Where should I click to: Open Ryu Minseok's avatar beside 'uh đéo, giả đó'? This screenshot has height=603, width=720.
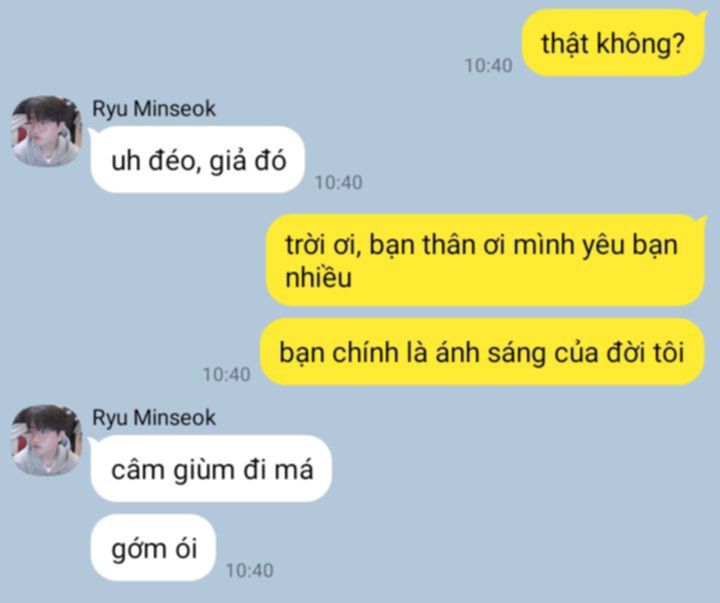(46, 131)
